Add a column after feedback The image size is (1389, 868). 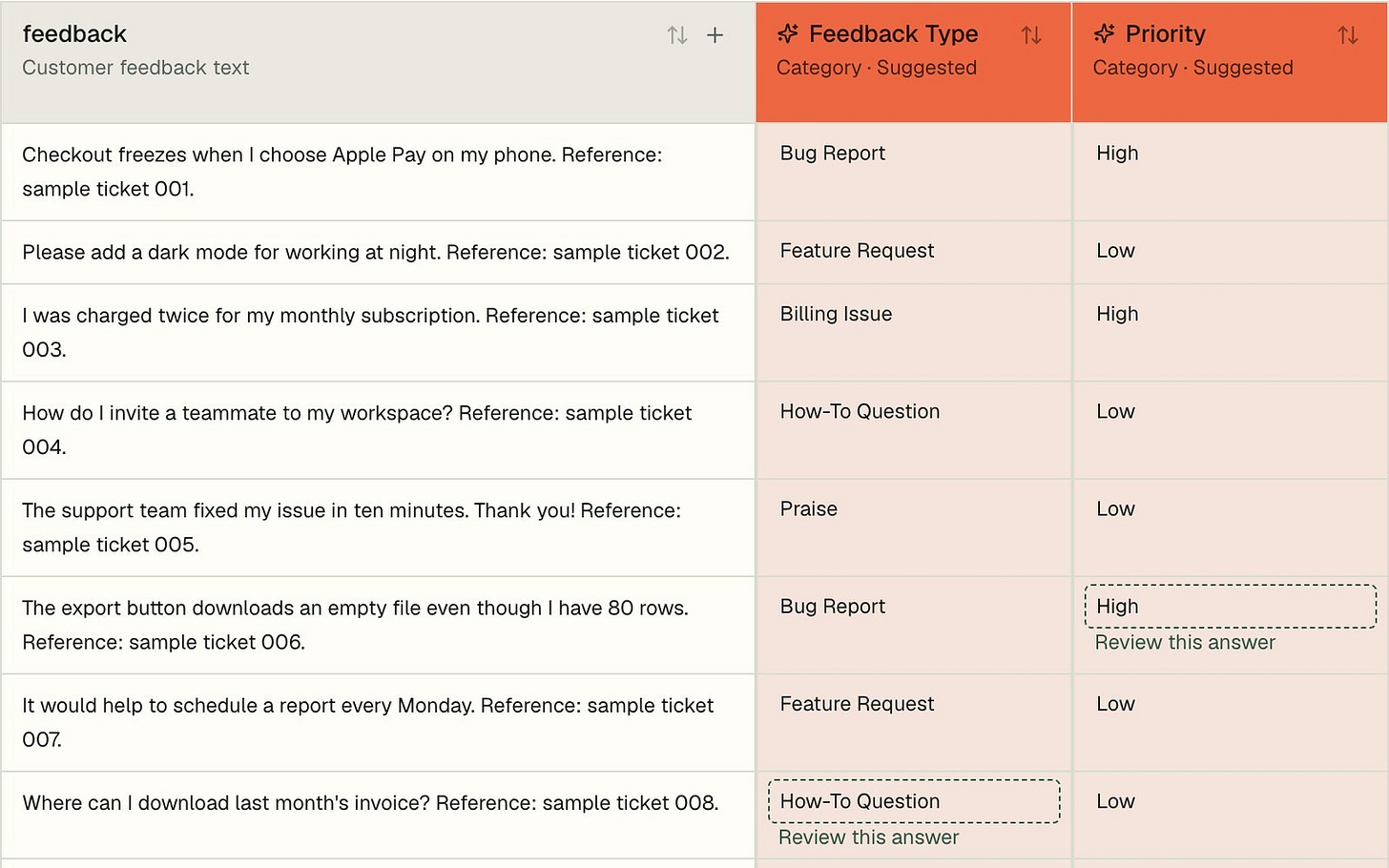(715, 35)
